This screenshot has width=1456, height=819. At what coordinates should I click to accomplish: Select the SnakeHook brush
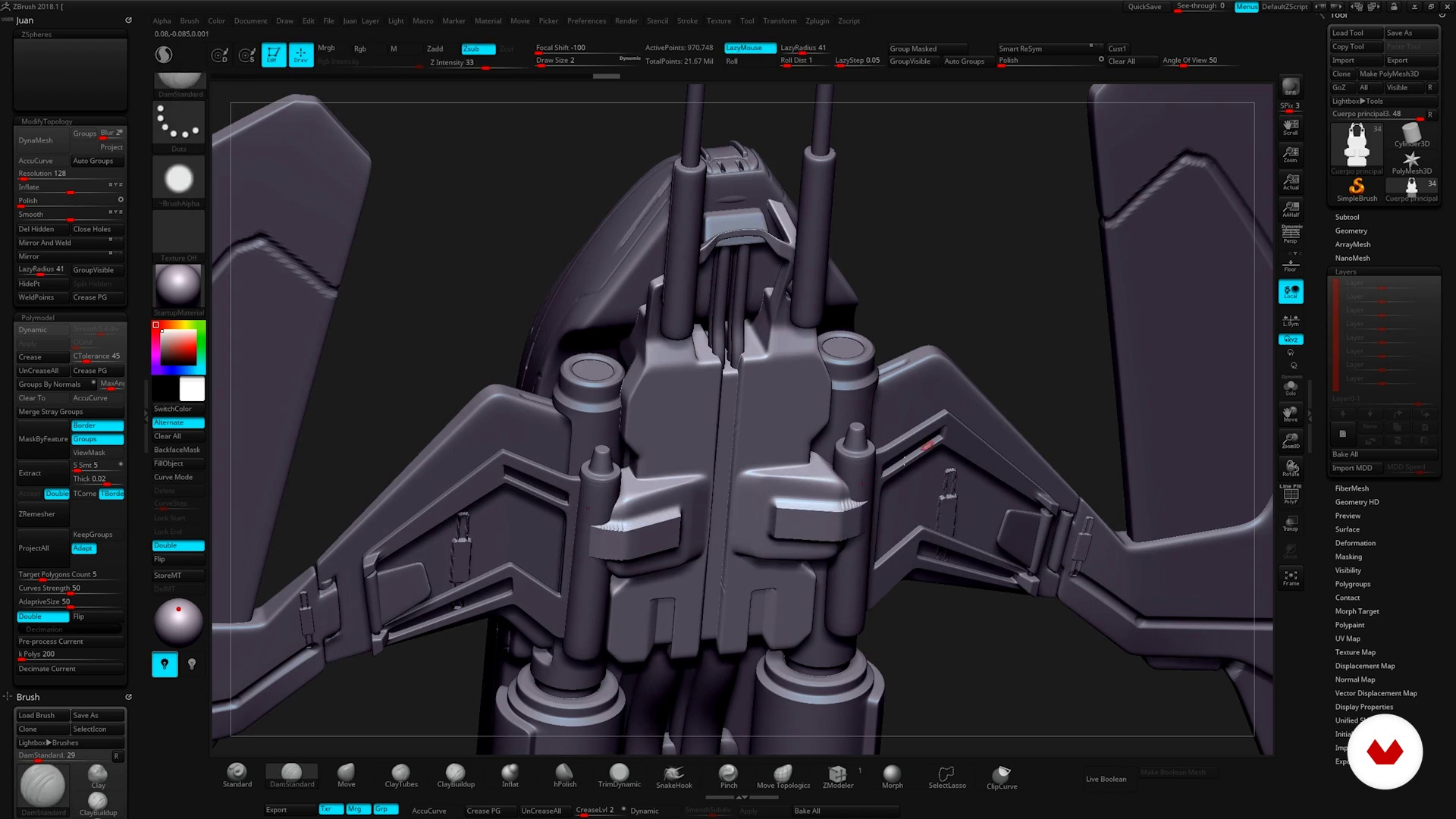pos(674,776)
